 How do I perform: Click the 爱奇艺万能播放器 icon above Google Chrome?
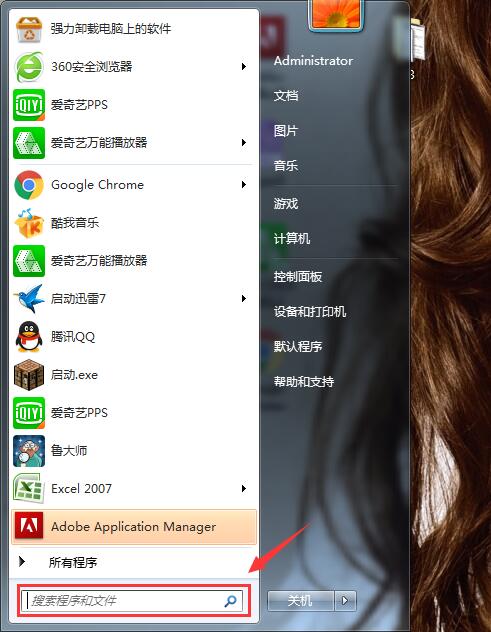pyautogui.click(x=29, y=143)
